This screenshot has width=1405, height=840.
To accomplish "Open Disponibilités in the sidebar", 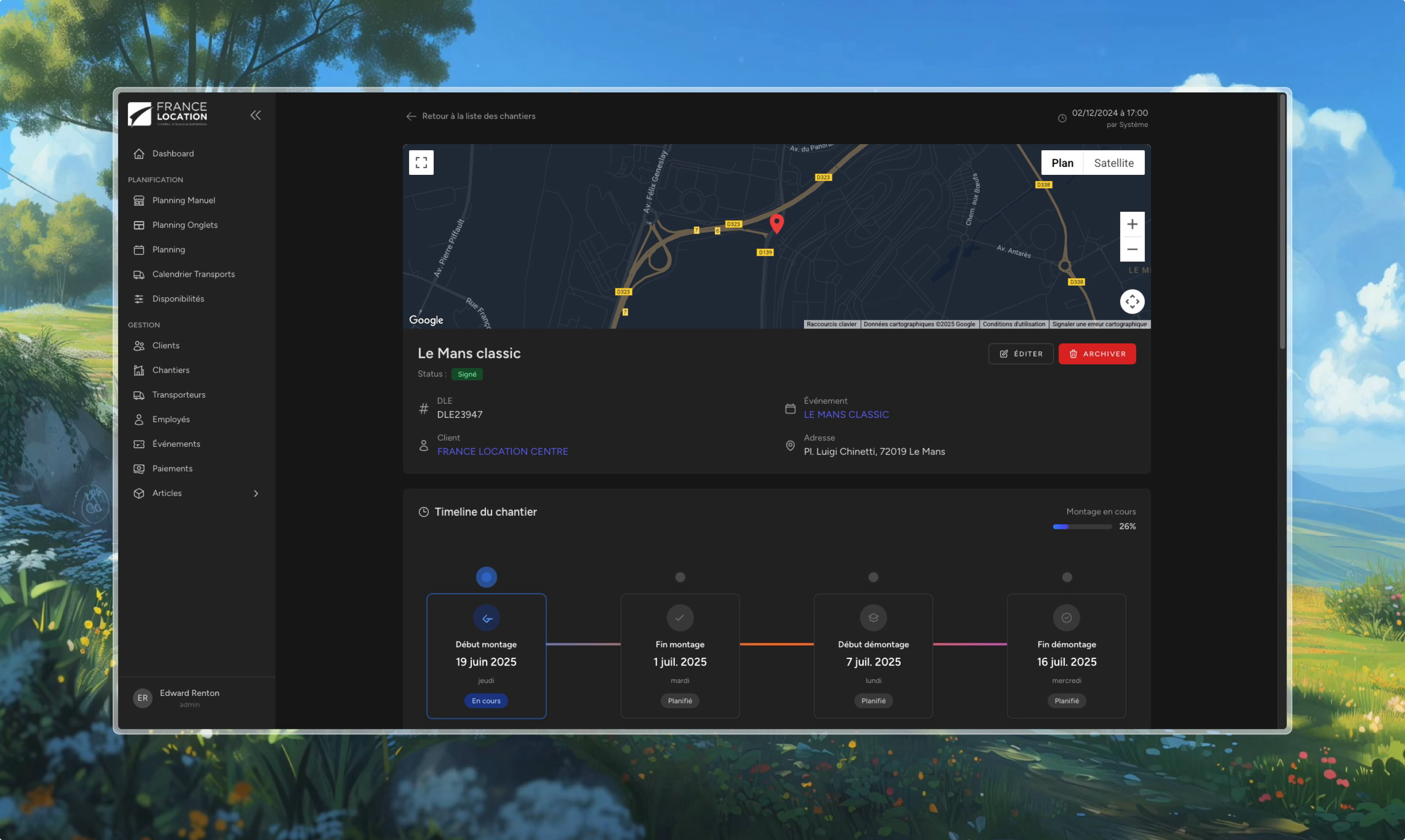I will click(178, 299).
